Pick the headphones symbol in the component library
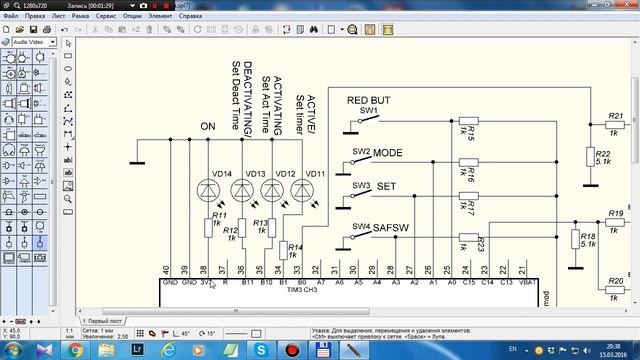This screenshot has height=360, width=640. (x=9, y=150)
